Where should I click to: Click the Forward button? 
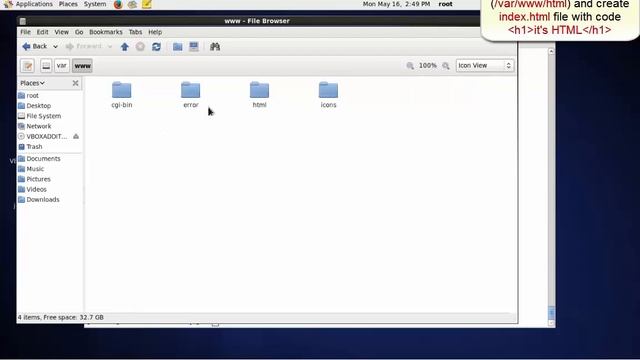(84, 47)
